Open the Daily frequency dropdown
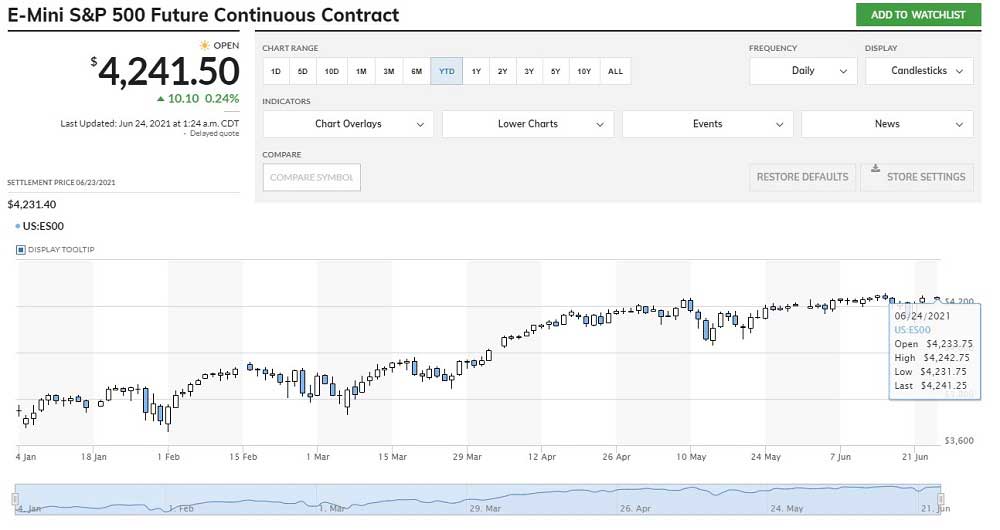 (x=803, y=71)
